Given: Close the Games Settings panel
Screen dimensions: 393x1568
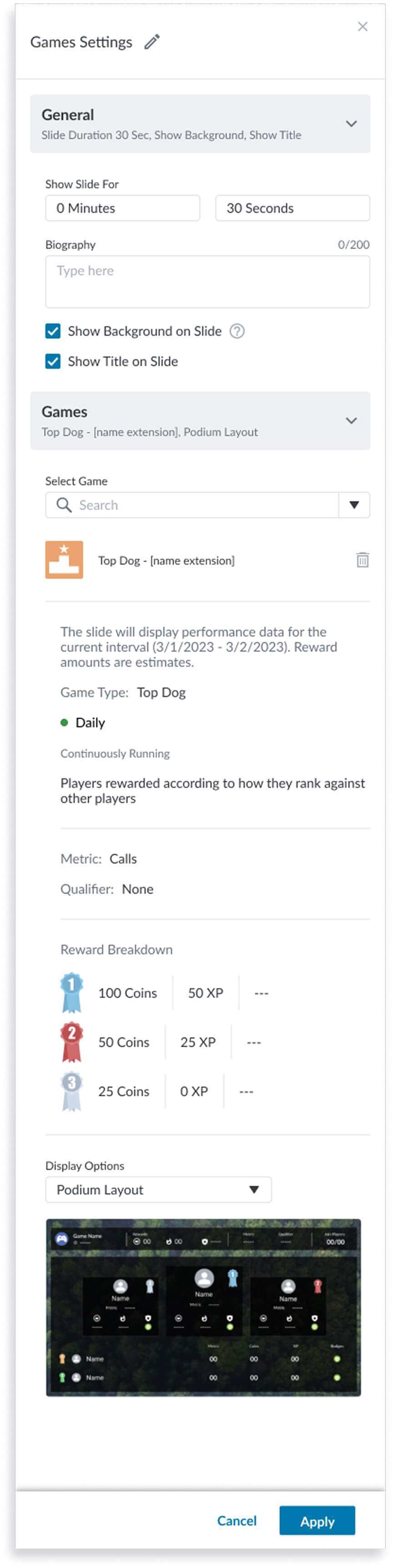Looking at the screenshot, I should (x=363, y=27).
